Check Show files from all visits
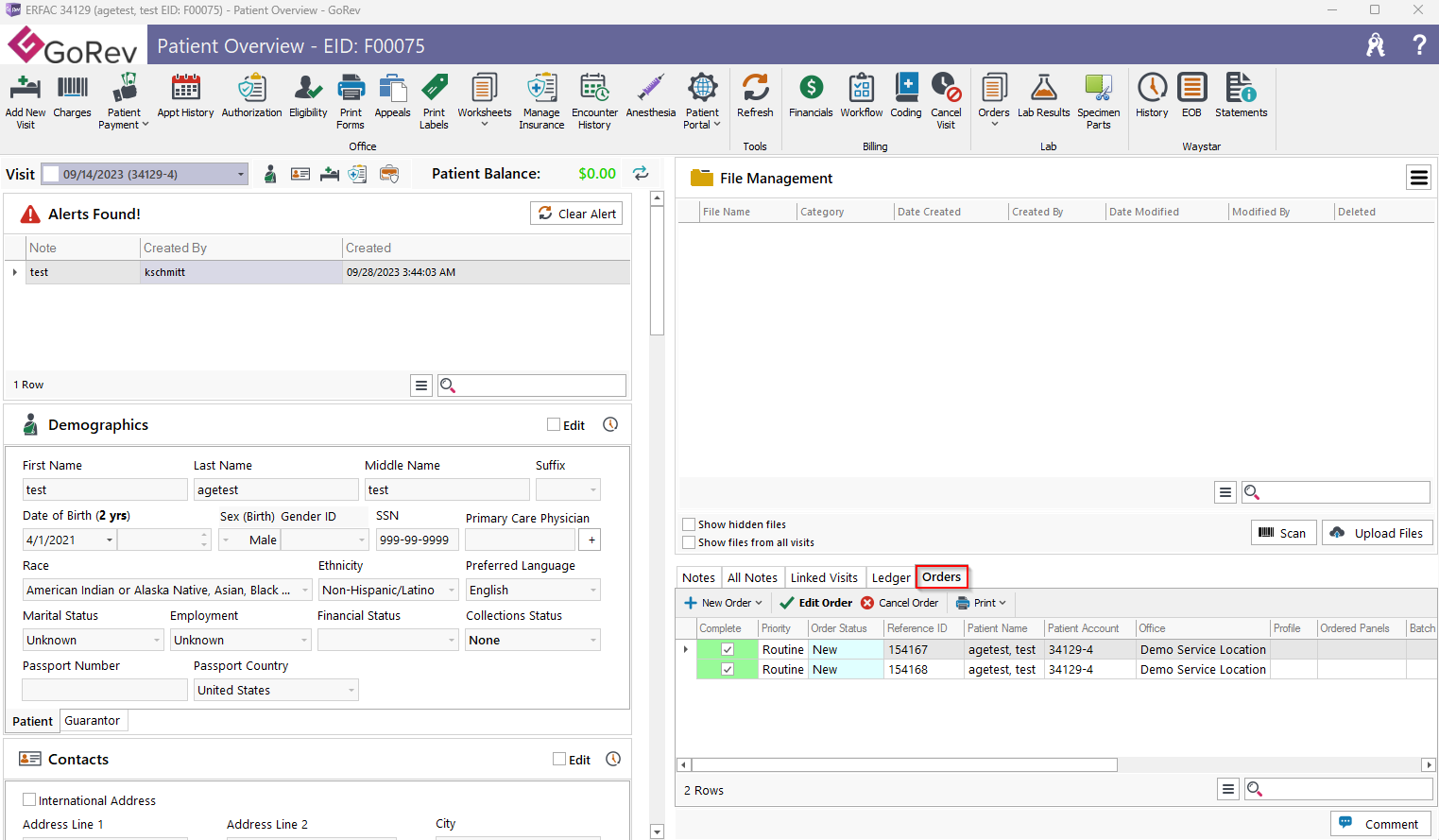This screenshot has height=840, width=1439. click(689, 542)
